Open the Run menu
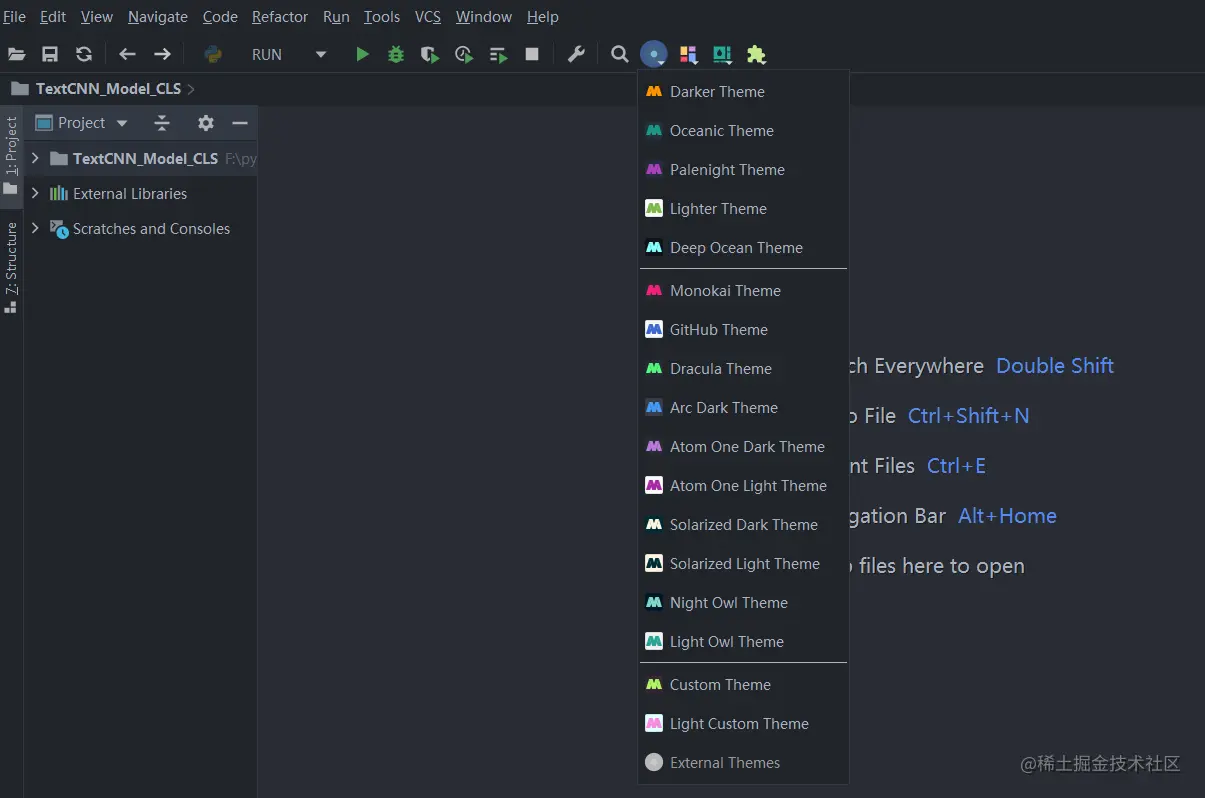The image size is (1205, 798). click(336, 17)
